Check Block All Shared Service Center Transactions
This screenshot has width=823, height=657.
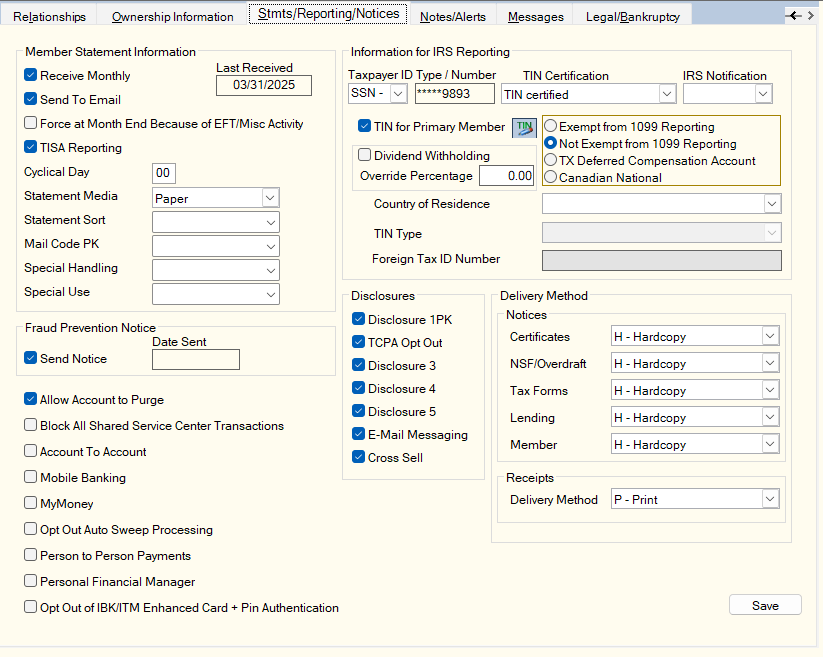pyautogui.click(x=30, y=425)
